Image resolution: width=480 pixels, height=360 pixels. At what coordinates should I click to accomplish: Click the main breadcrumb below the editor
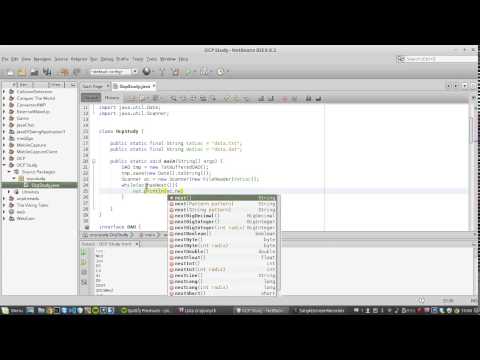click(x=148, y=235)
